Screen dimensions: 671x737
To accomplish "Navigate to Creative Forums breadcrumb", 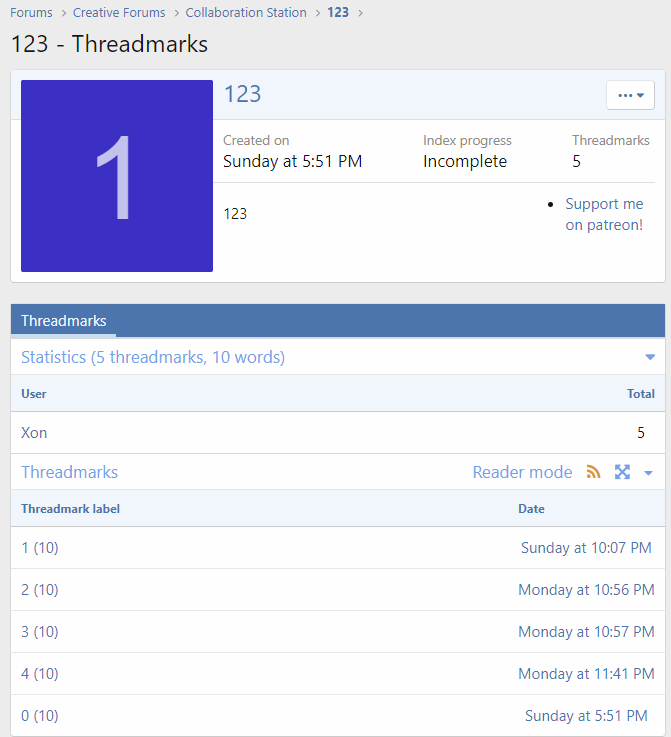I will [x=119, y=13].
